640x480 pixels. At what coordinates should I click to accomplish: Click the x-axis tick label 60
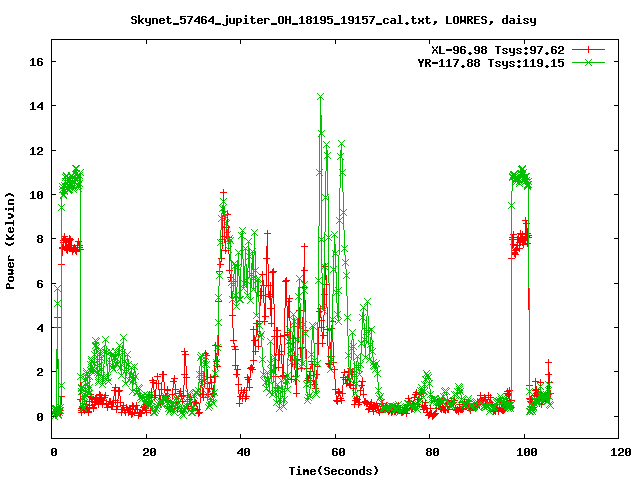coord(338,452)
